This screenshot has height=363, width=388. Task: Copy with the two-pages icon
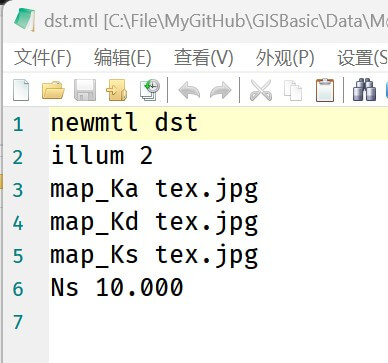click(x=293, y=90)
